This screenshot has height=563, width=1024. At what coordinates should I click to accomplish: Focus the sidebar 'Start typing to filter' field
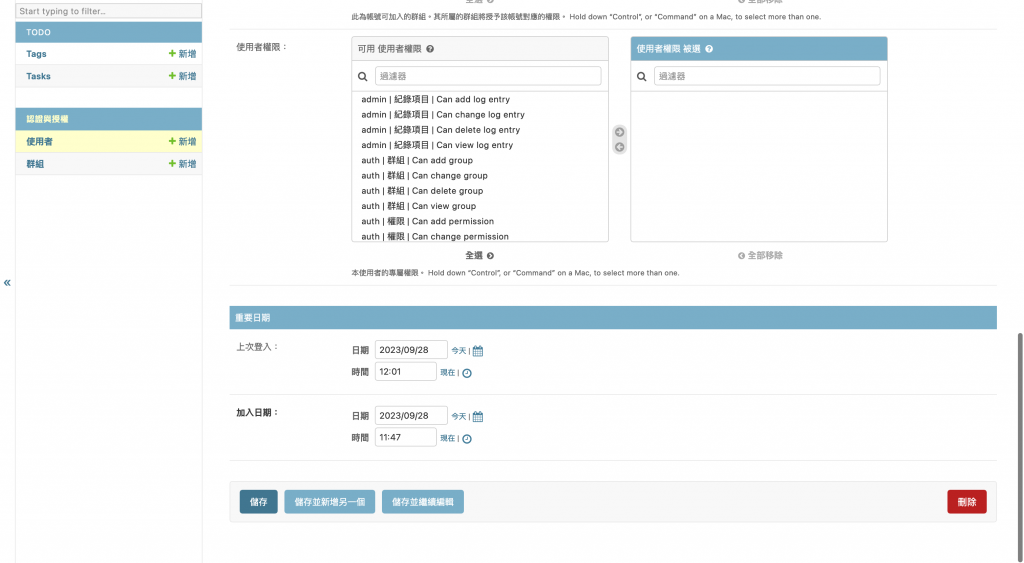pyautogui.click(x=108, y=10)
